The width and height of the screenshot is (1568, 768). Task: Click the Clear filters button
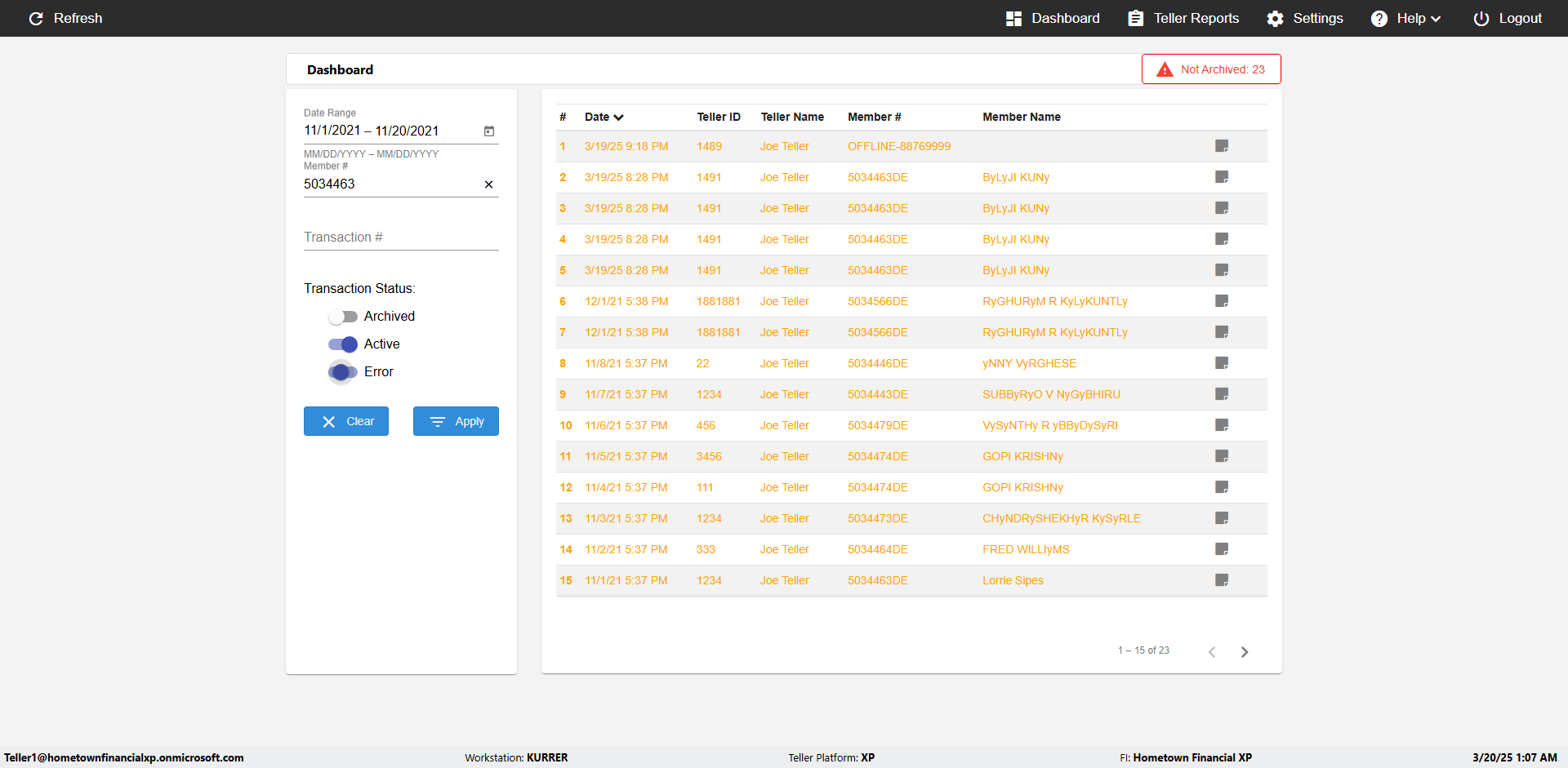coord(346,421)
